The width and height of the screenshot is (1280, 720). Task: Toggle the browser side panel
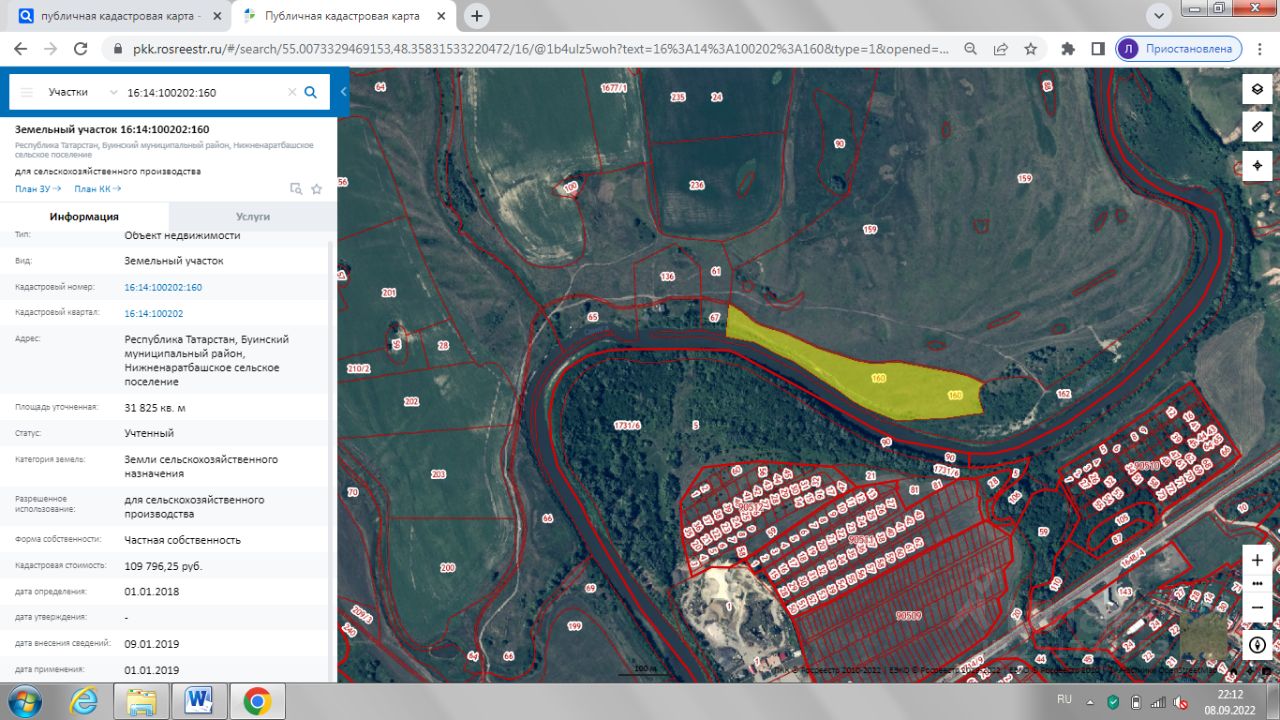click(1098, 48)
